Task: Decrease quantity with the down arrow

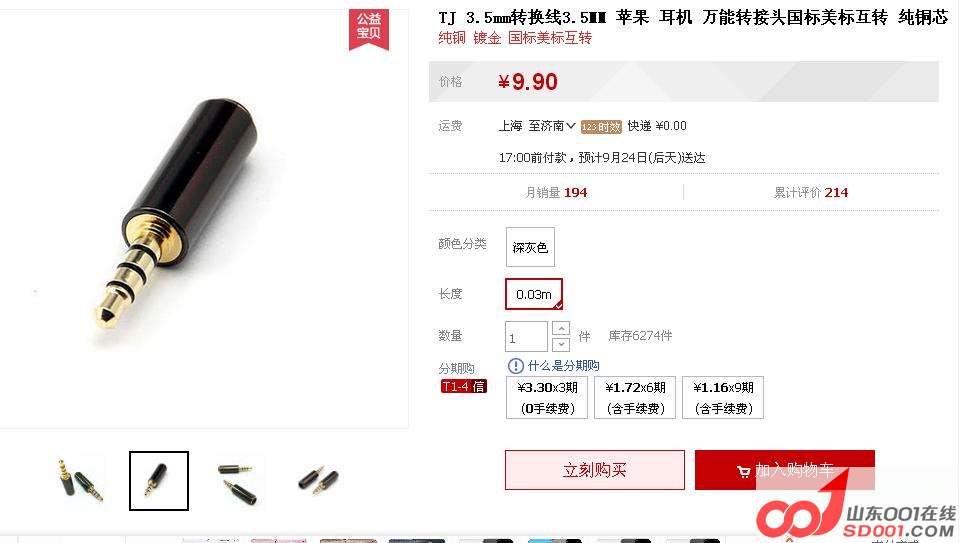Action: coord(561,344)
